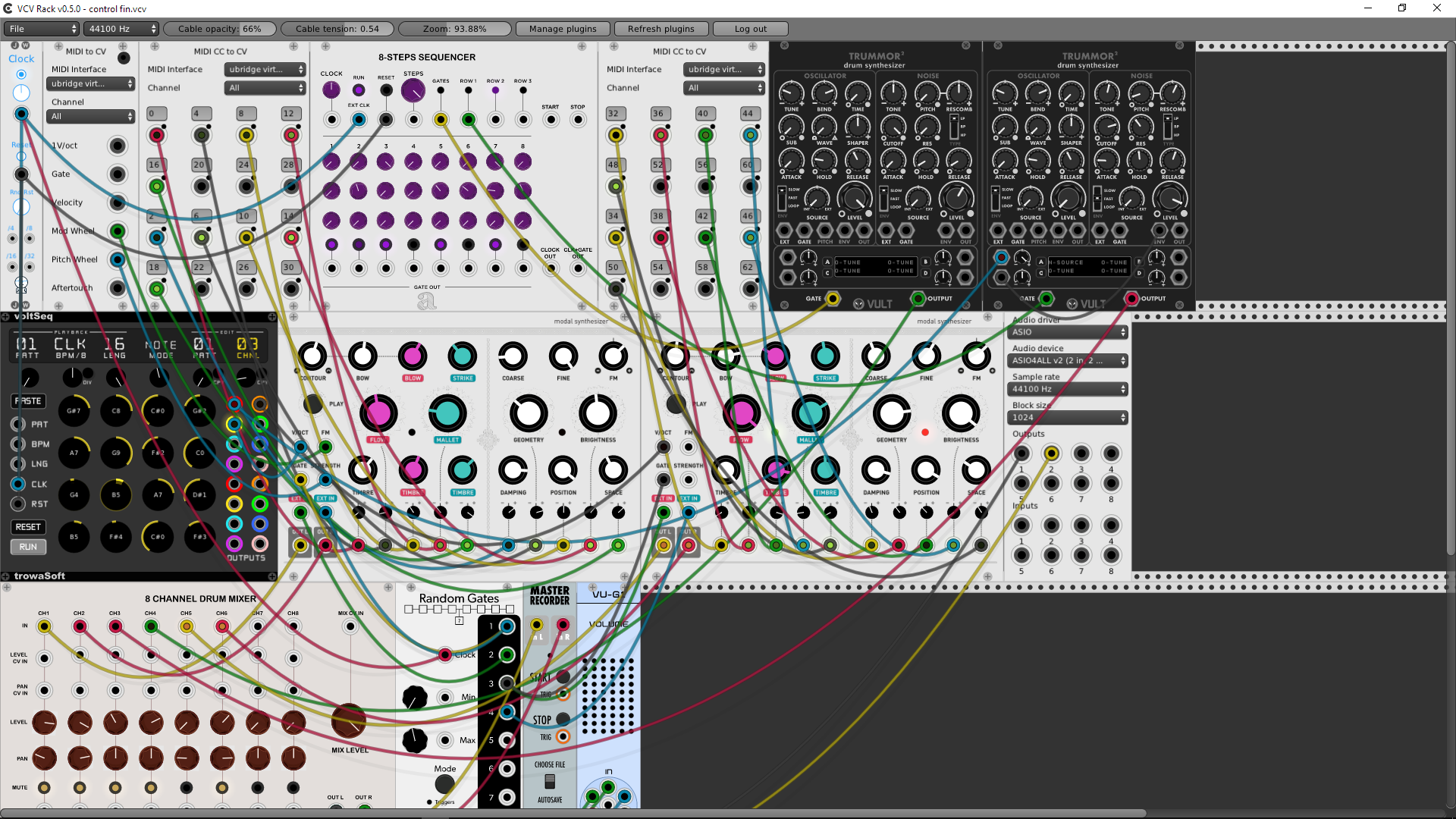Click the MIX LEVEL knob on drum mixer
This screenshot has height=819, width=1456.
349,721
